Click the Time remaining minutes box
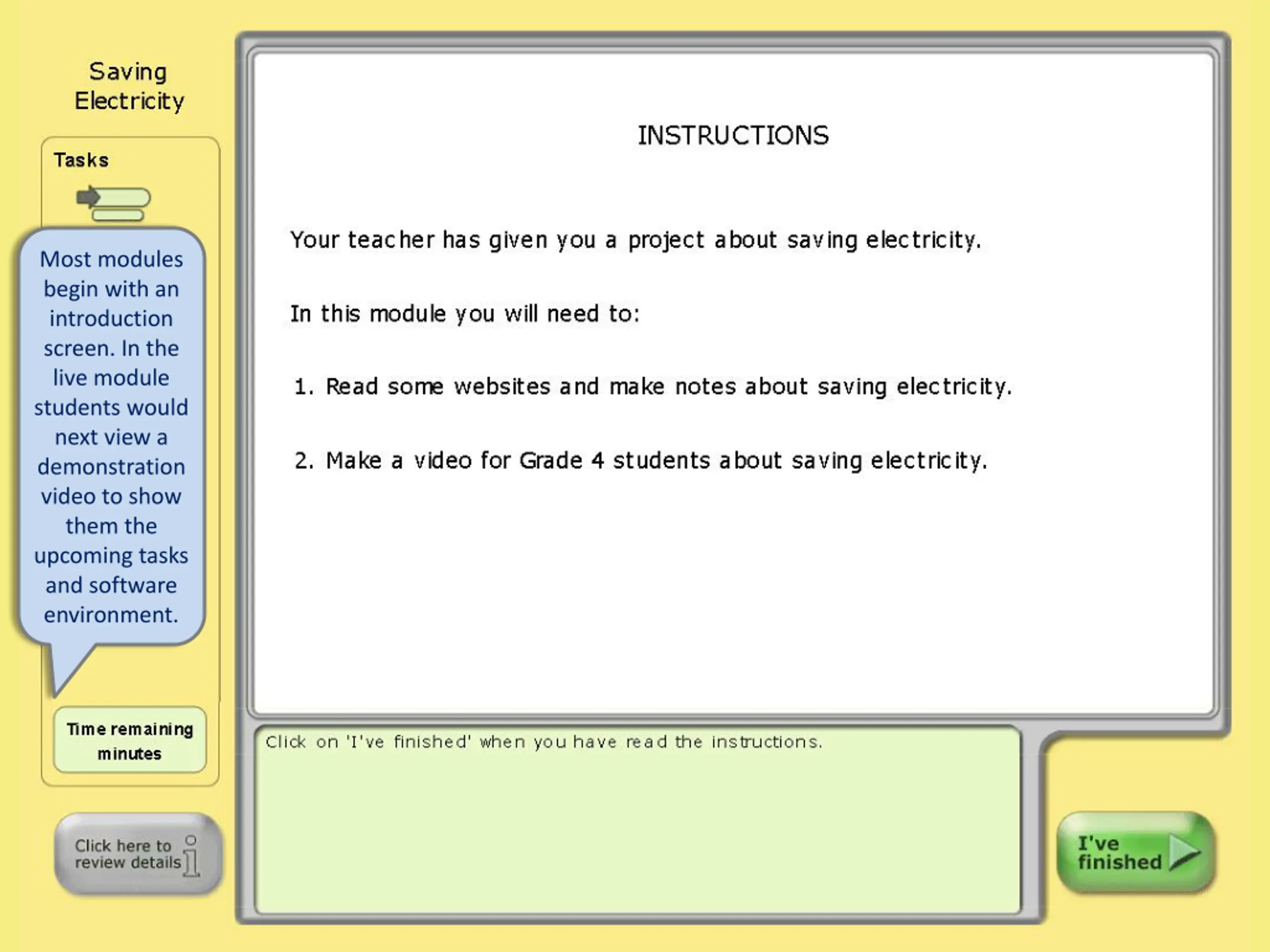The height and width of the screenshot is (952, 1270). (130, 740)
